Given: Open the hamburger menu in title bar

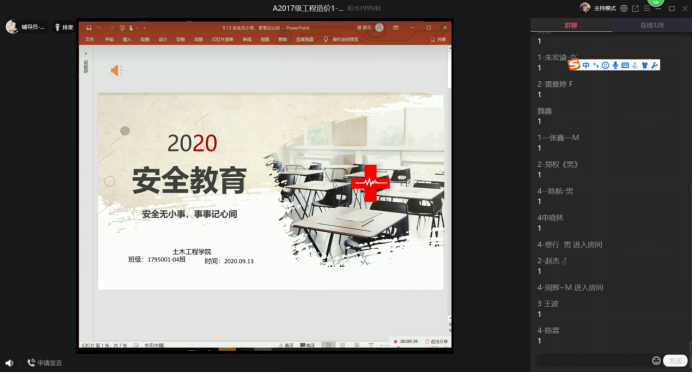Looking at the screenshot, I should coord(647,8).
